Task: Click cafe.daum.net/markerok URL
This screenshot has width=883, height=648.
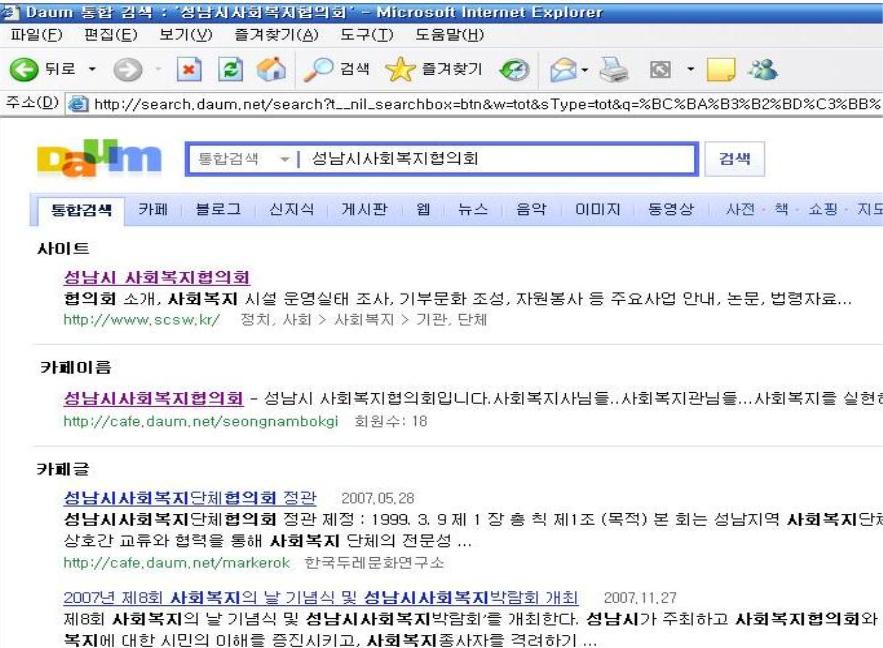Action: pos(176,562)
